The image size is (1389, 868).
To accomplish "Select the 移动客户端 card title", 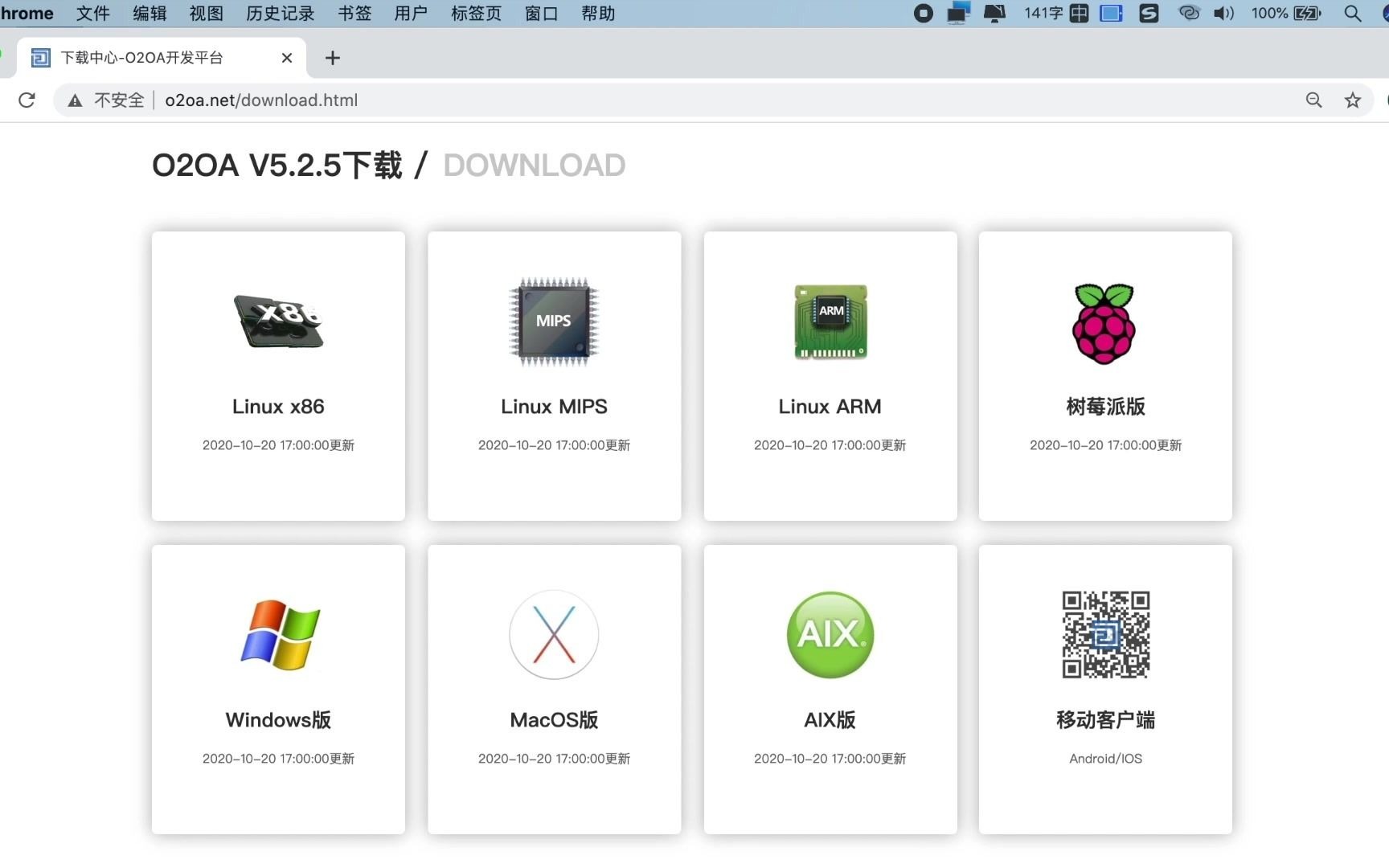I will click(1105, 720).
